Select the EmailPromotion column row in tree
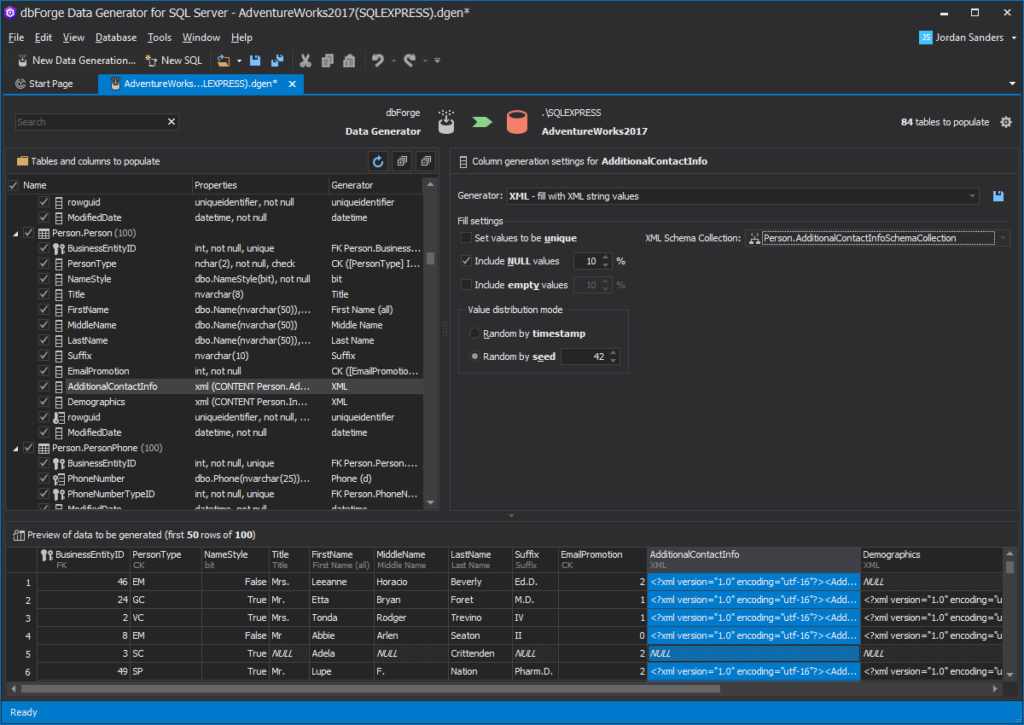The image size is (1024, 725). tap(215, 371)
